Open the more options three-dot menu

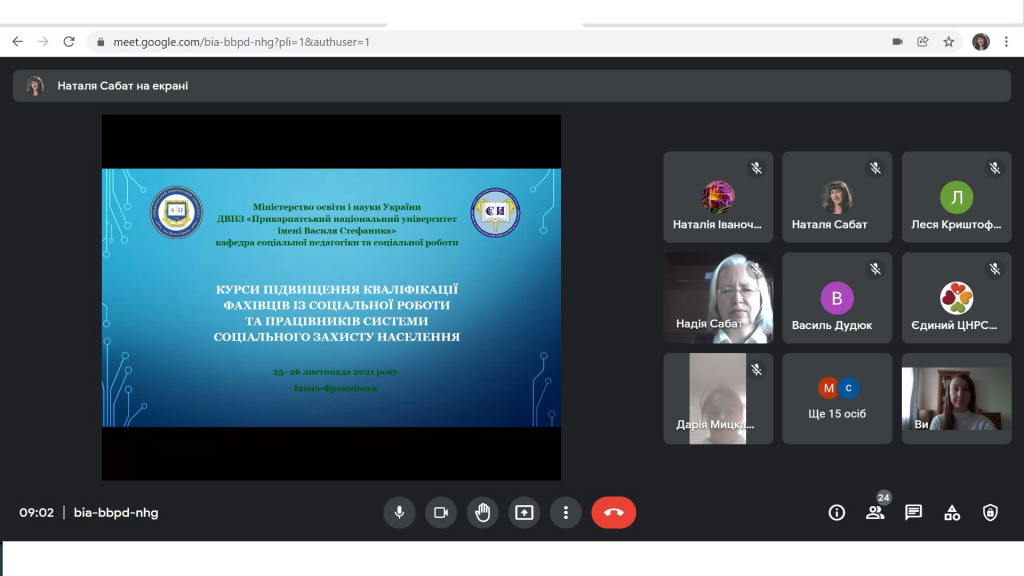[x=566, y=513]
